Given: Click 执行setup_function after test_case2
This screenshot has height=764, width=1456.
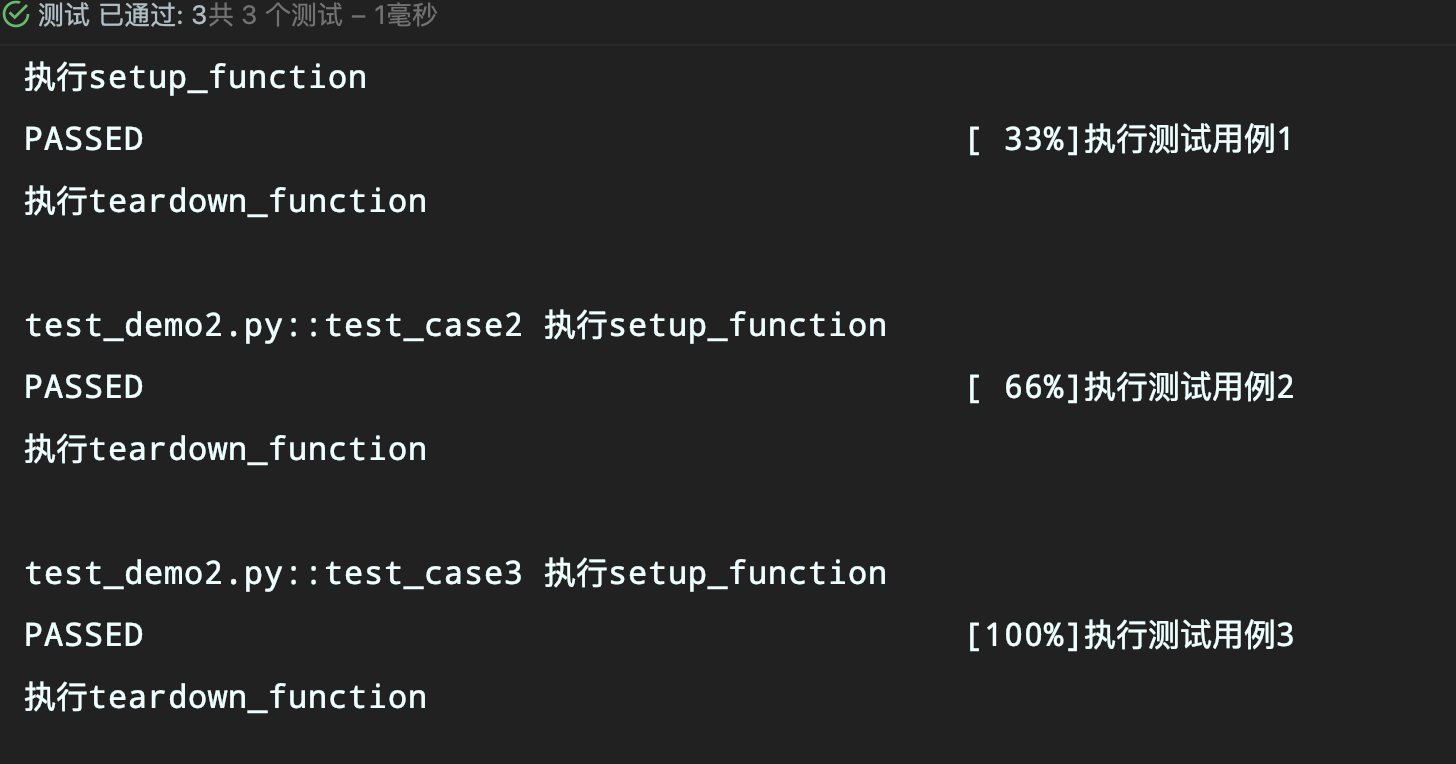Looking at the screenshot, I should (x=716, y=325).
